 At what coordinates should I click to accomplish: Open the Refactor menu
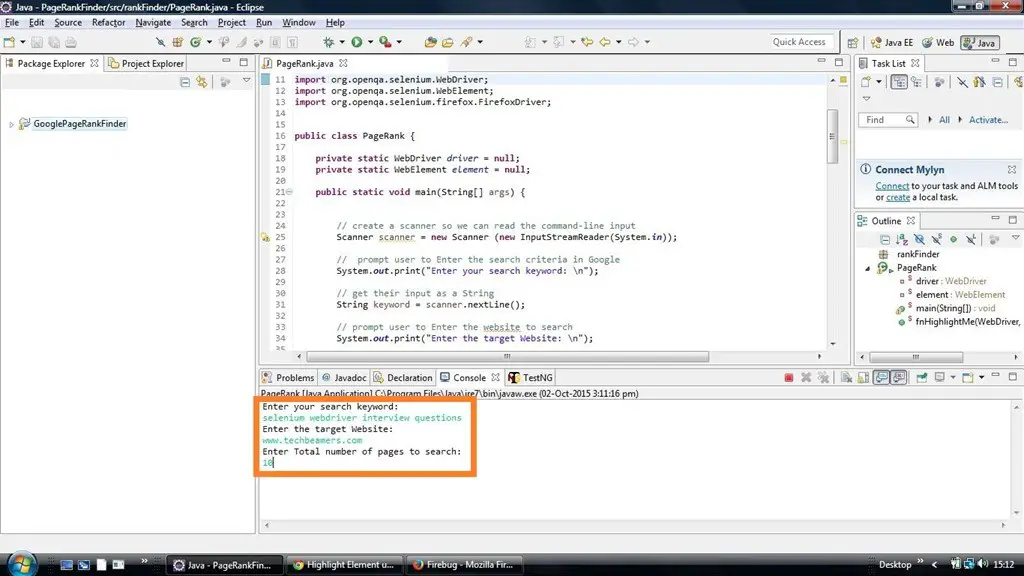(x=108, y=22)
